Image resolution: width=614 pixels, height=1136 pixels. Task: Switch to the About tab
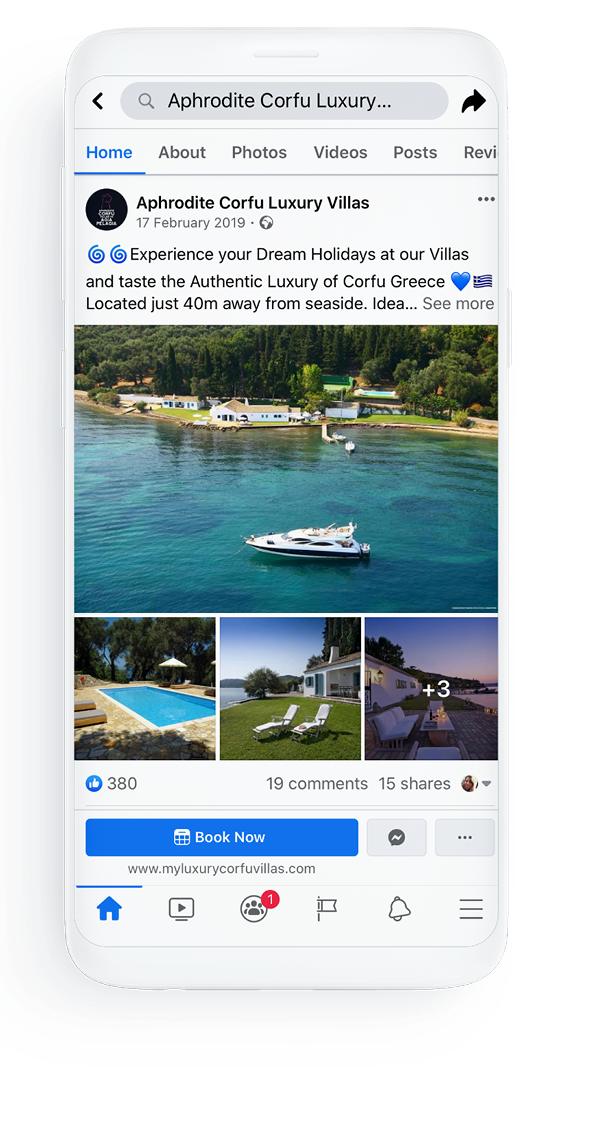pyautogui.click(x=182, y=152)
